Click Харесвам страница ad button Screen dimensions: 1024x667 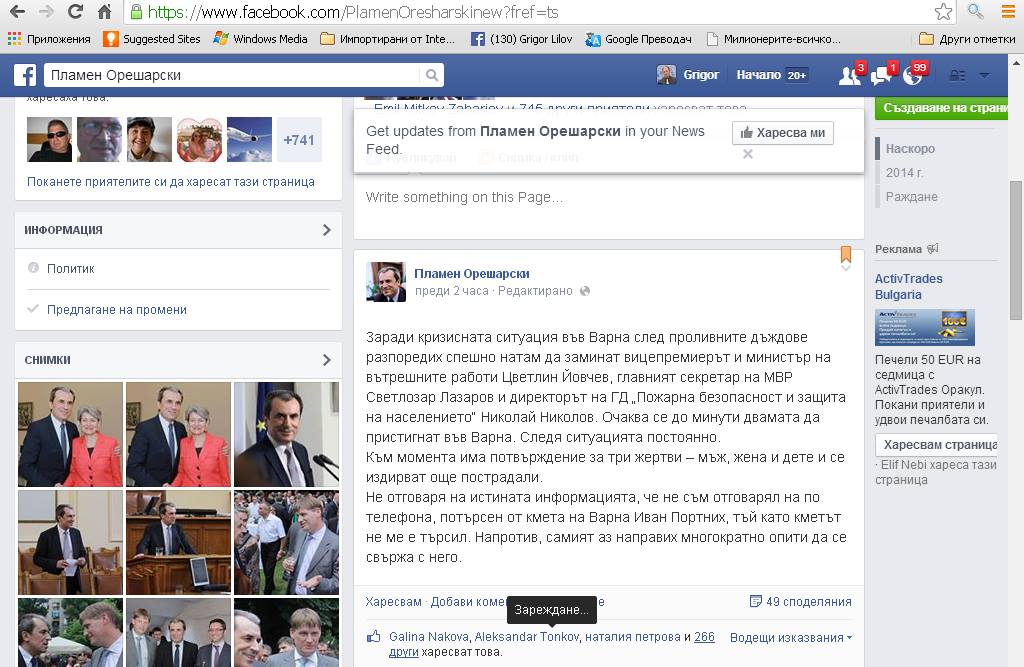point(936,445)
